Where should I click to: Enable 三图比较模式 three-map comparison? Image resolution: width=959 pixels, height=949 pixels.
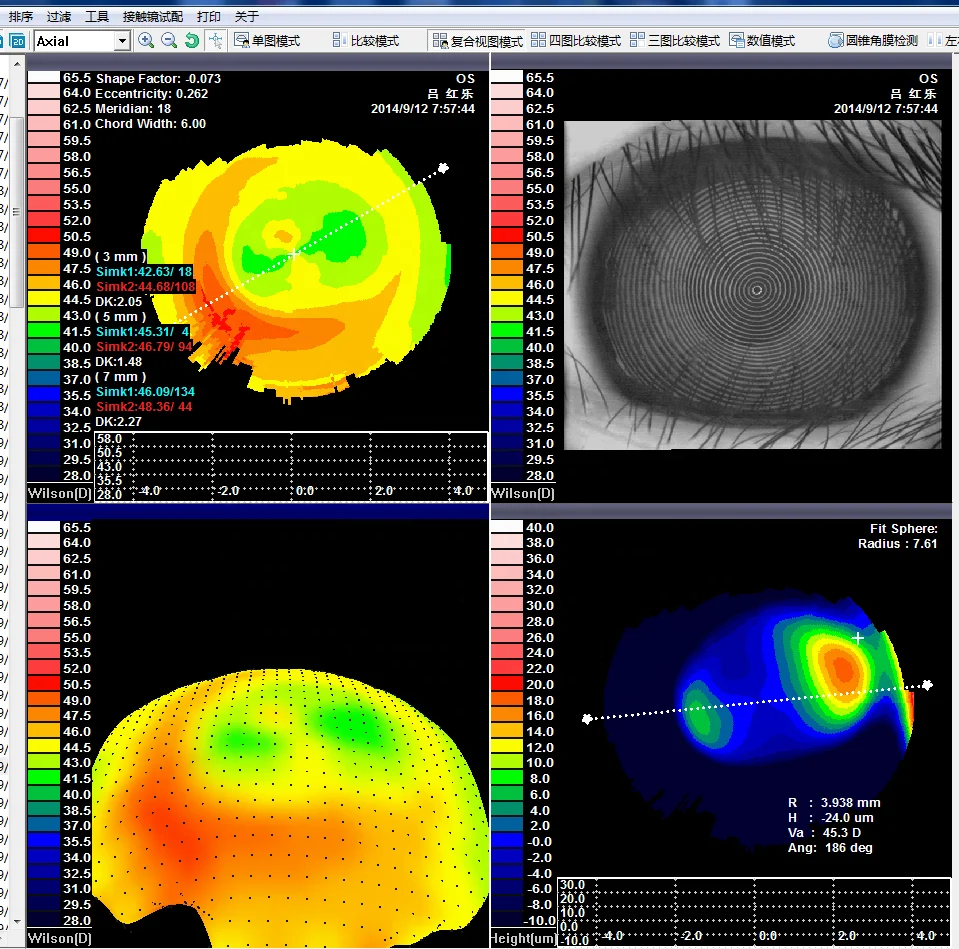pyautogui.click(x=675, y=40)
